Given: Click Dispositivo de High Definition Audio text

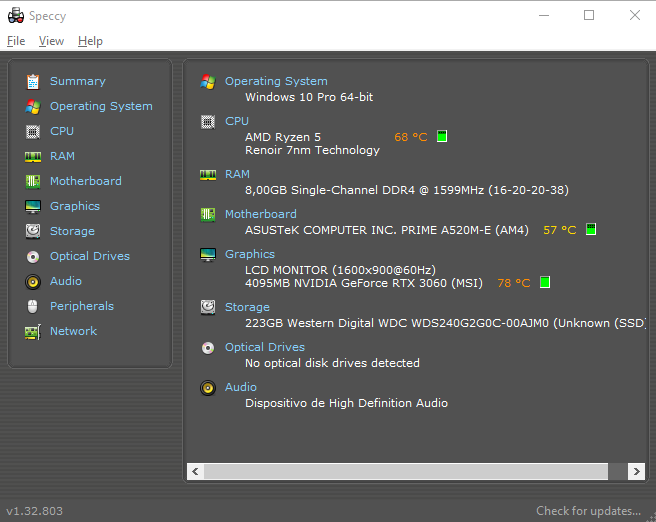Looking at the screenshot, I should pos(346,403).
